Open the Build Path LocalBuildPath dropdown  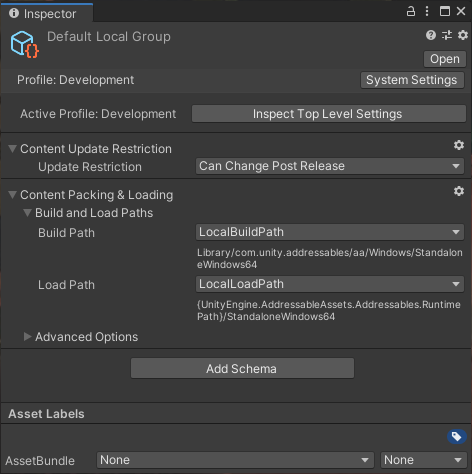click(x=330, y=232)
